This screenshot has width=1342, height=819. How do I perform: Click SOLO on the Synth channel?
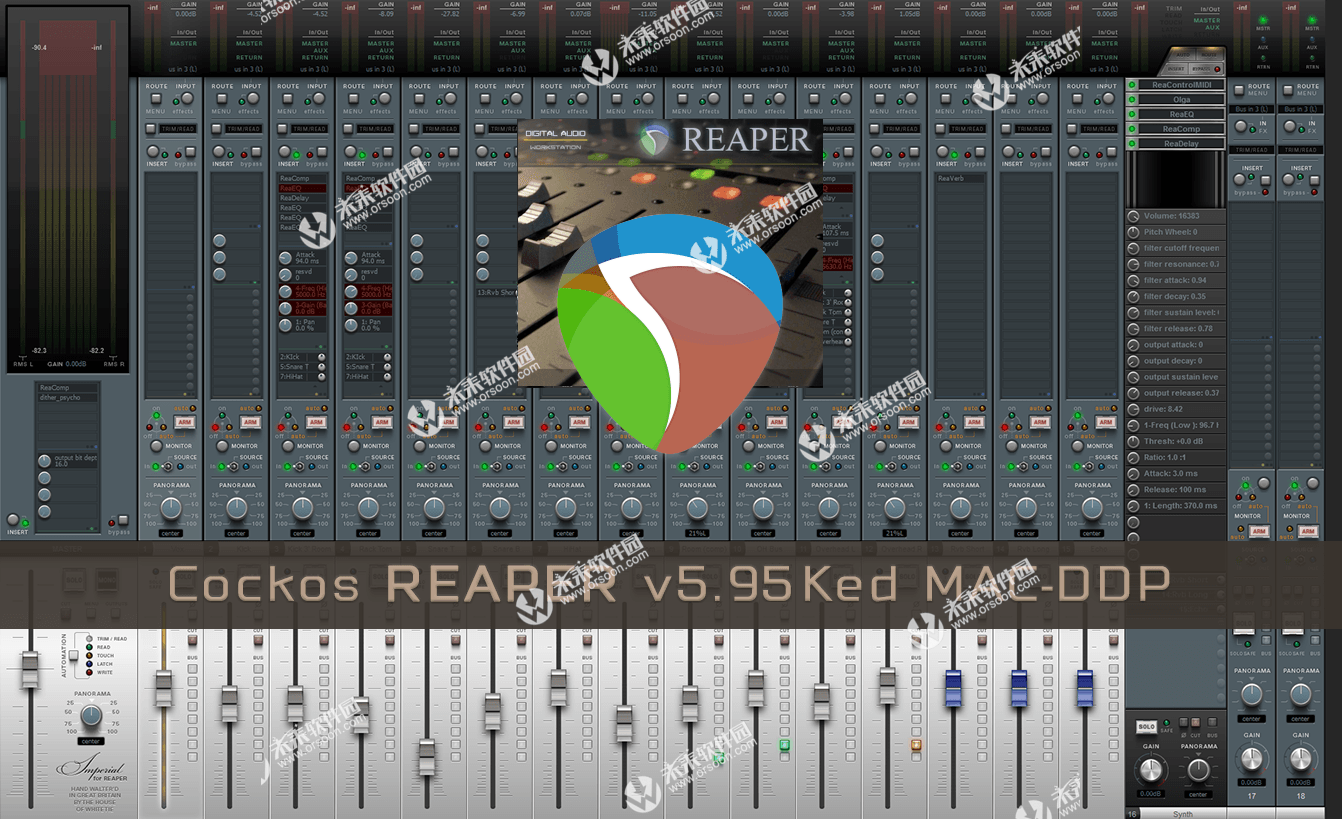pyautogui.click(x=1146, y=726)
